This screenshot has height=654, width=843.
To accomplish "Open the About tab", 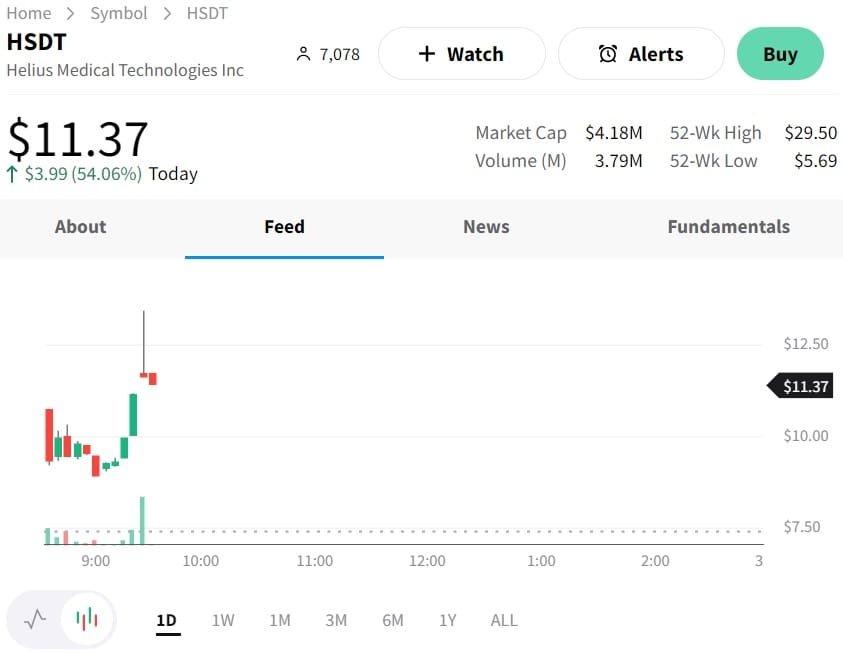I will coord(80,227).
